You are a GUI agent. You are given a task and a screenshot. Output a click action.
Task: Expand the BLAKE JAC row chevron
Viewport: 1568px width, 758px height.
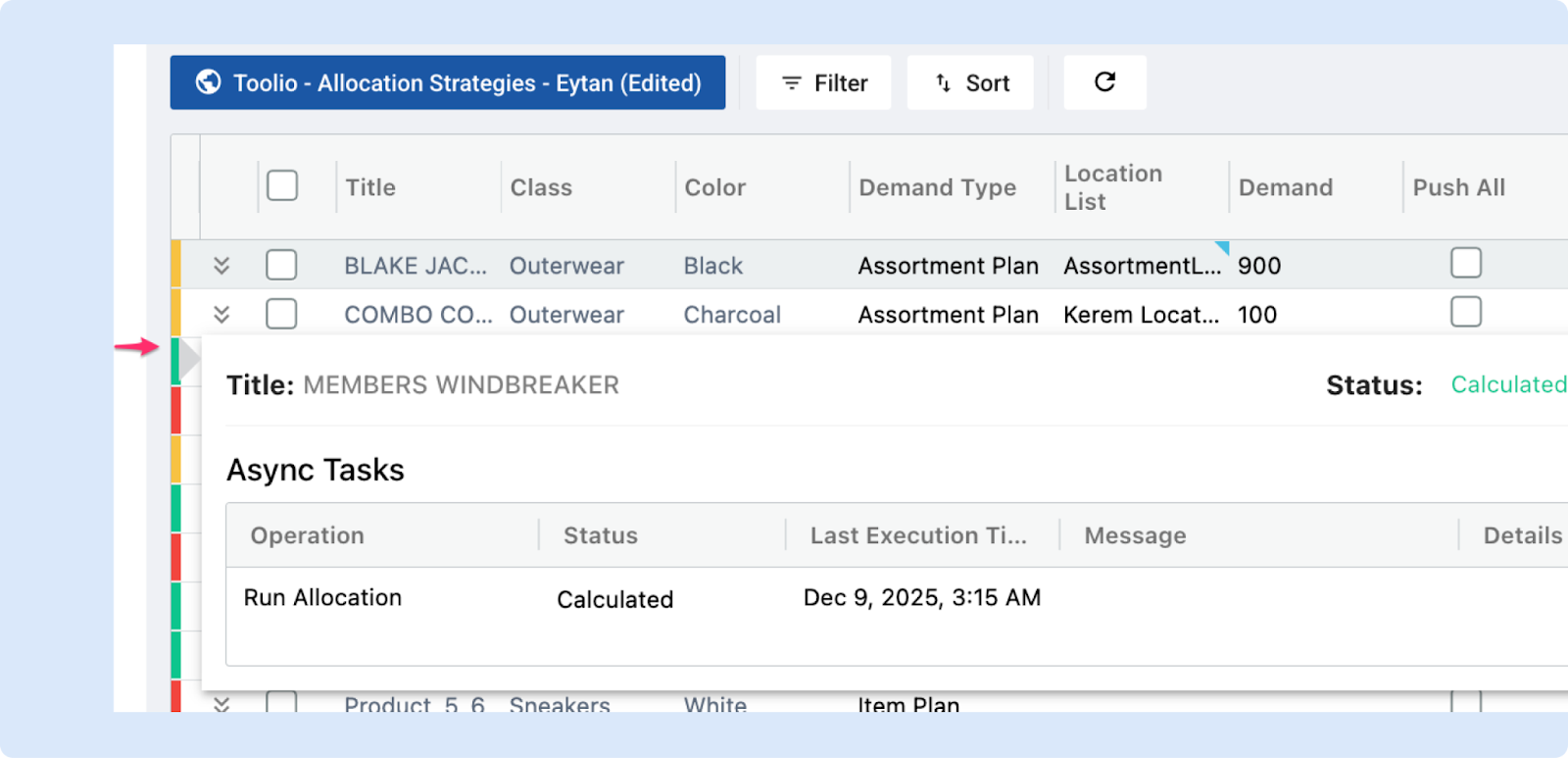coord(221,265)
